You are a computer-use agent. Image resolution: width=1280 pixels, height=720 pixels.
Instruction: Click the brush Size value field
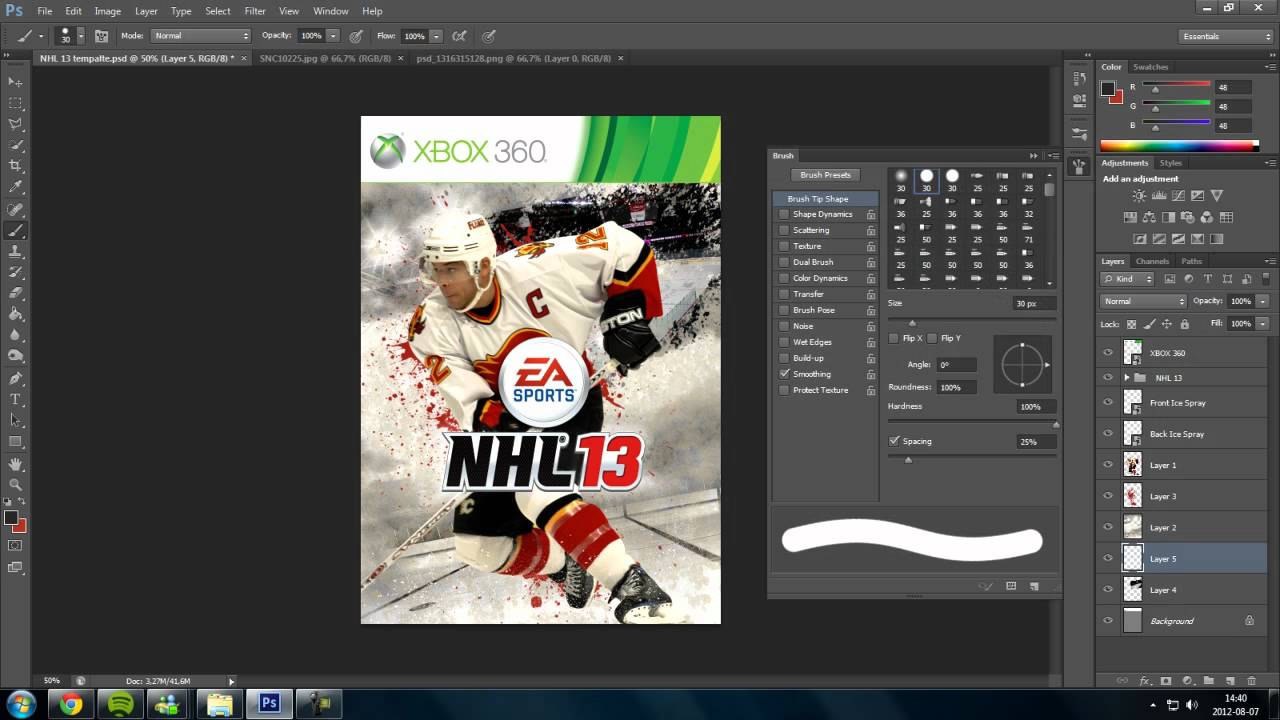[1032, 303]
